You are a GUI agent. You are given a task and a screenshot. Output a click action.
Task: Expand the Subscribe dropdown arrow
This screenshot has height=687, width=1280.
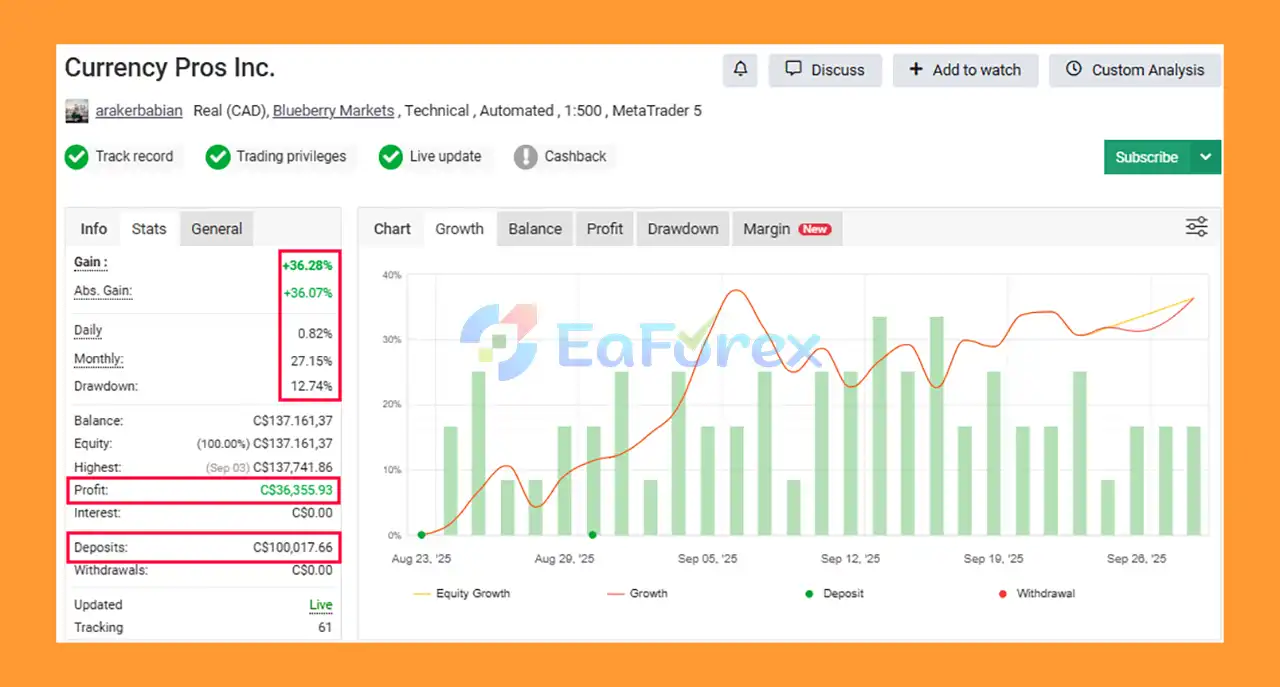tap(1206, 157)
